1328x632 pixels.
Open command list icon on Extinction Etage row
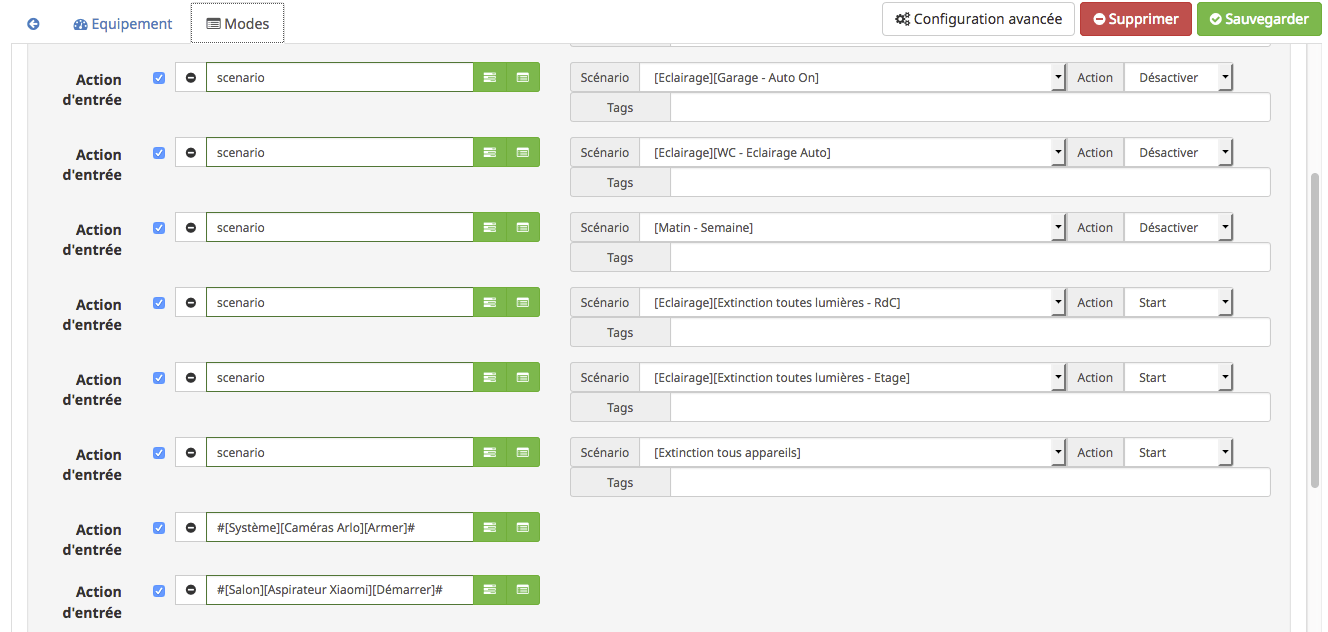coord(523,377)
